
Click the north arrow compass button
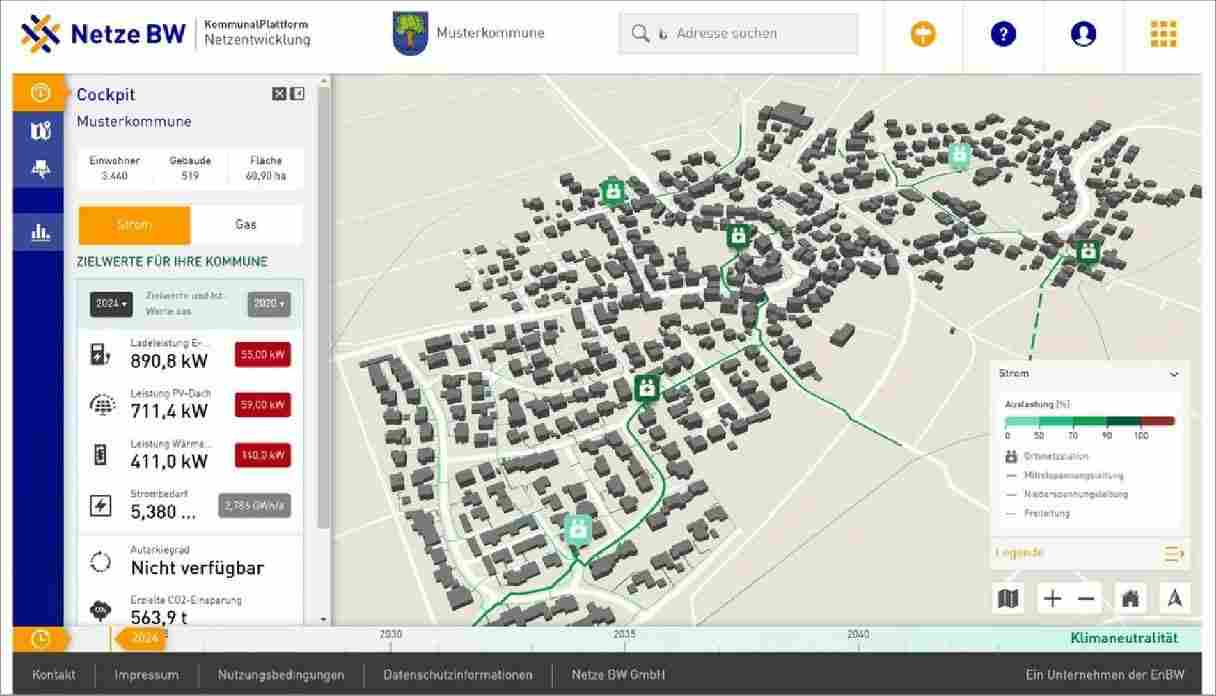[1175, 599]
